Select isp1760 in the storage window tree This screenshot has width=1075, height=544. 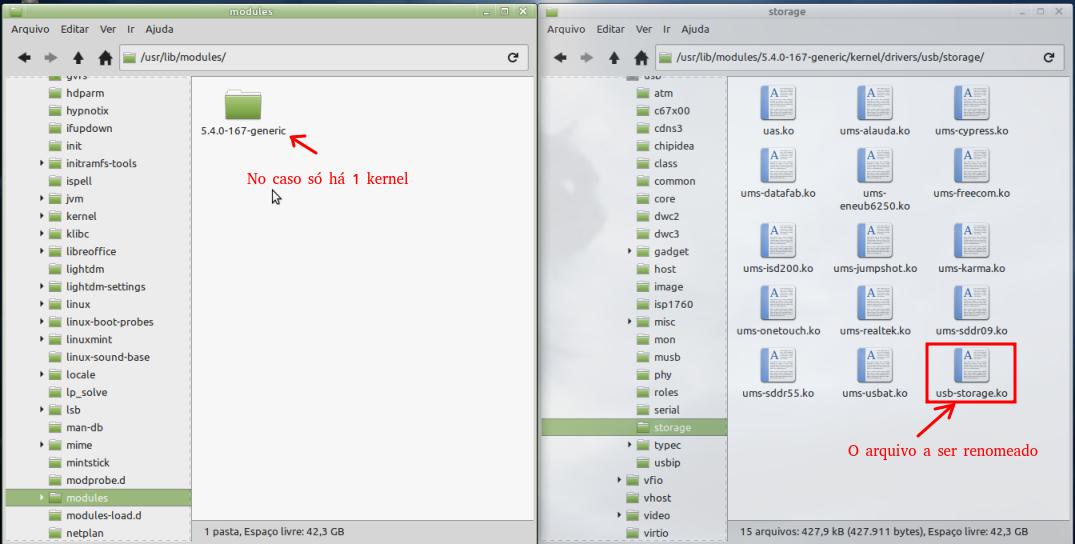click(x=673, y=304)
